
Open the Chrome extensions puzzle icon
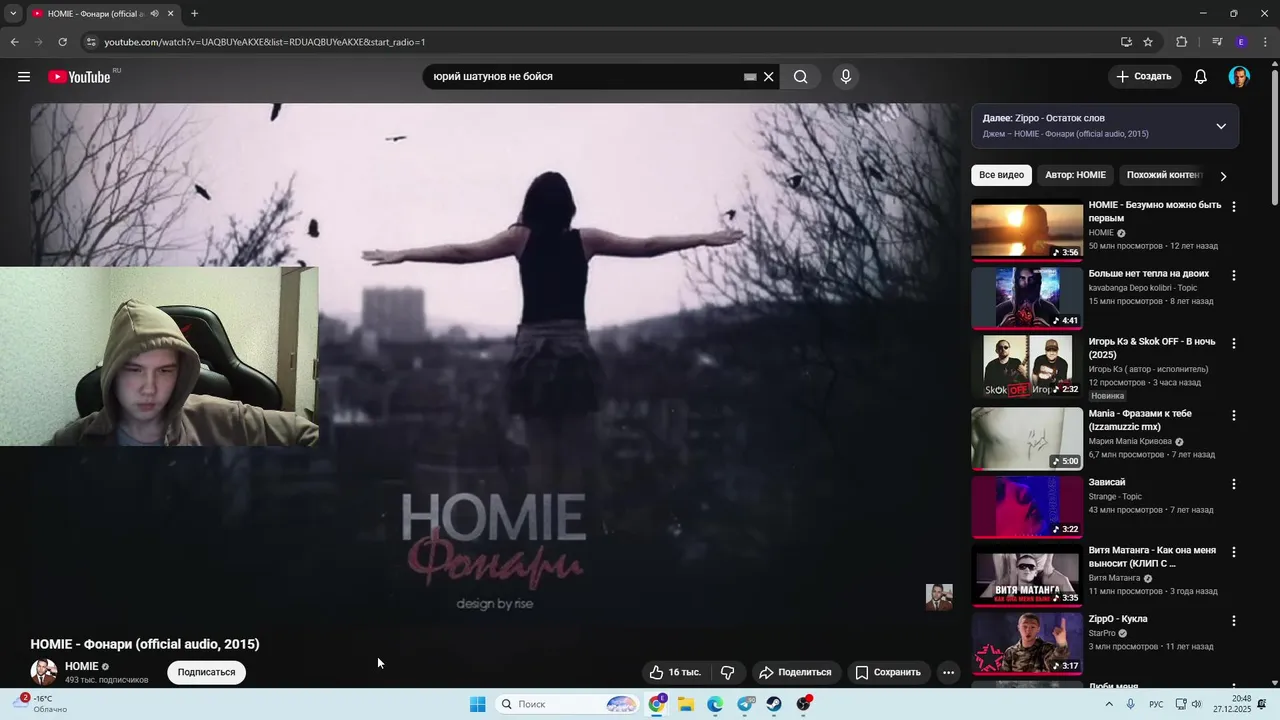click(x=1182, y=42)
